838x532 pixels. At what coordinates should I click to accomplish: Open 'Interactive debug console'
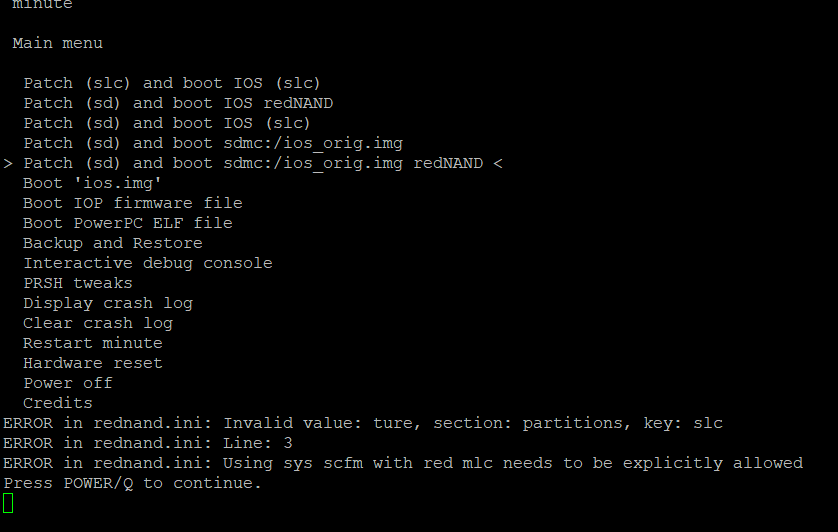pyautogui.click(x=148, y=263)
